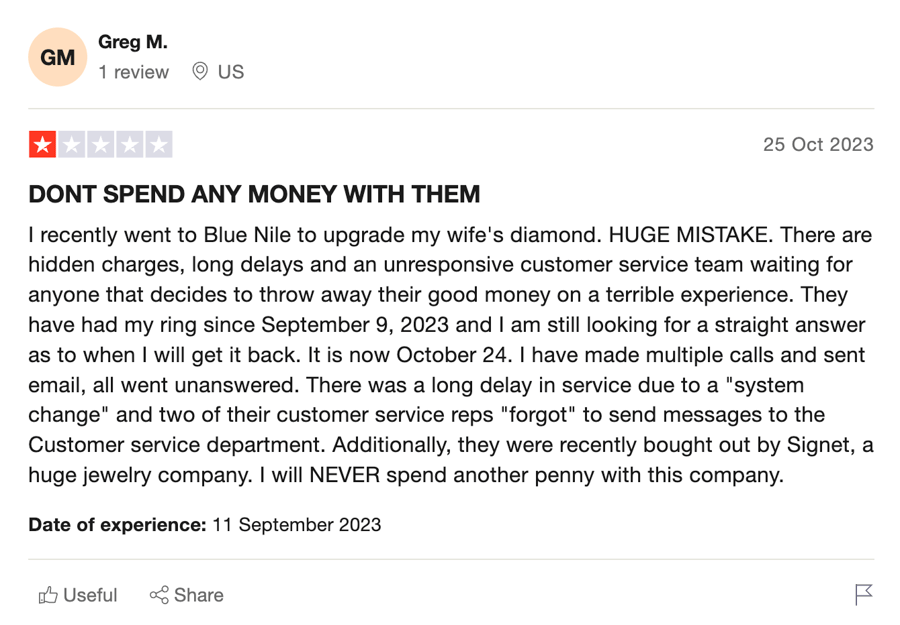Click the fourth grey rating star
This screenshot has height=625, width=900.
coord(130,145)
